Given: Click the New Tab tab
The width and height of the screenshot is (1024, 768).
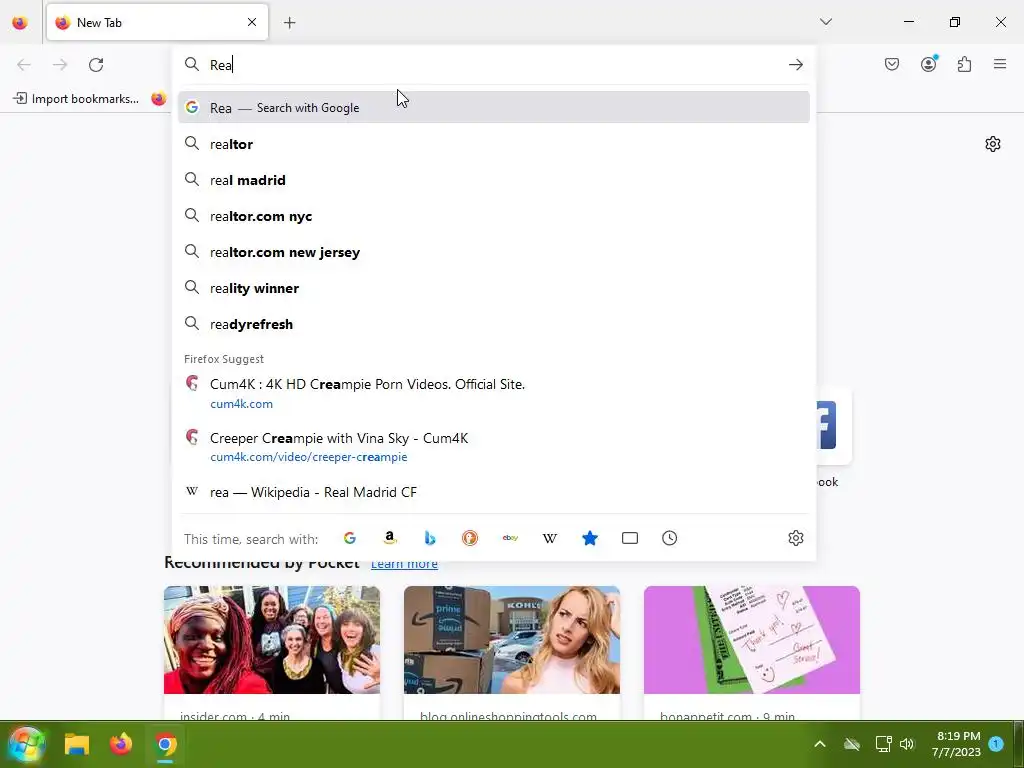Looking at the screenshot, I should tap(157, 22).
